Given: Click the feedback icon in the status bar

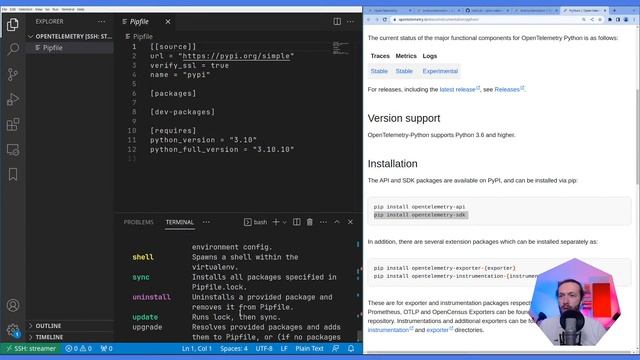Looking at the screenshot, I should click(x=336, y=349).
